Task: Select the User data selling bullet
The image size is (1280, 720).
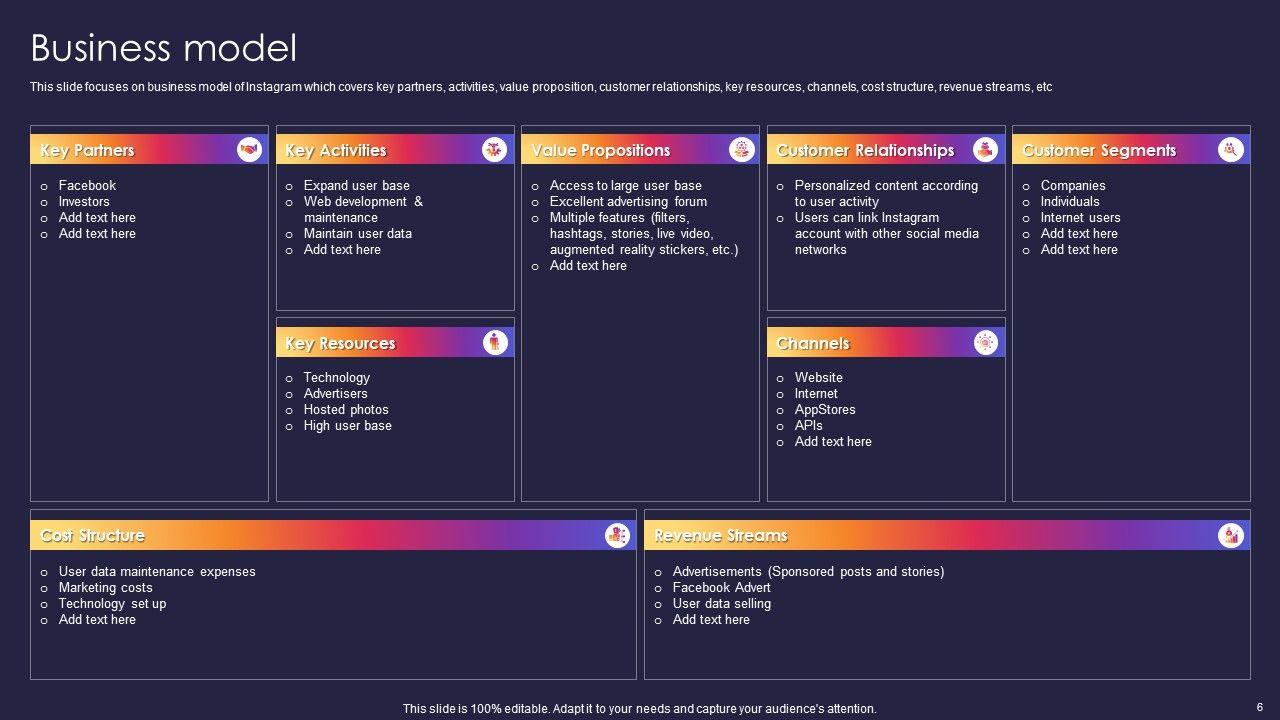Action: click(721, 603)
